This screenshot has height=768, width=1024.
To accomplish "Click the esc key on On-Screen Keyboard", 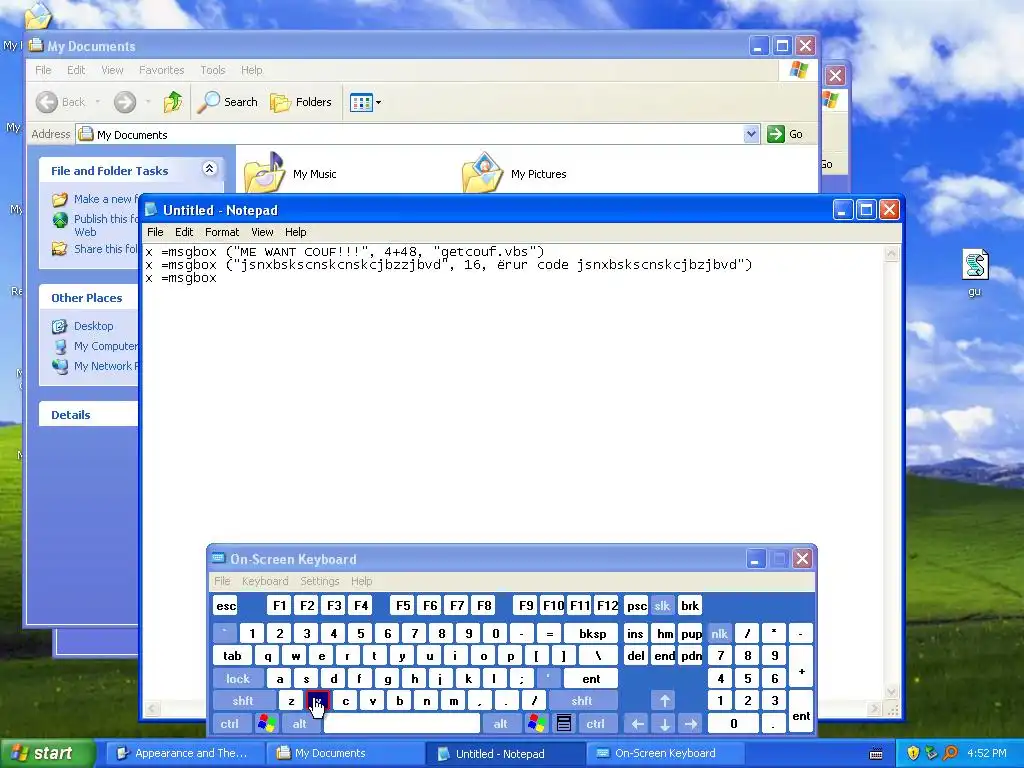I will [226, 606].
